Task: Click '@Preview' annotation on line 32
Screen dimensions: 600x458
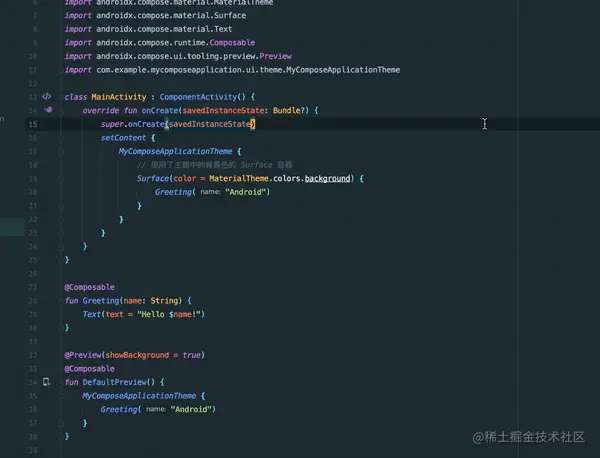Action: coord(83,355)
